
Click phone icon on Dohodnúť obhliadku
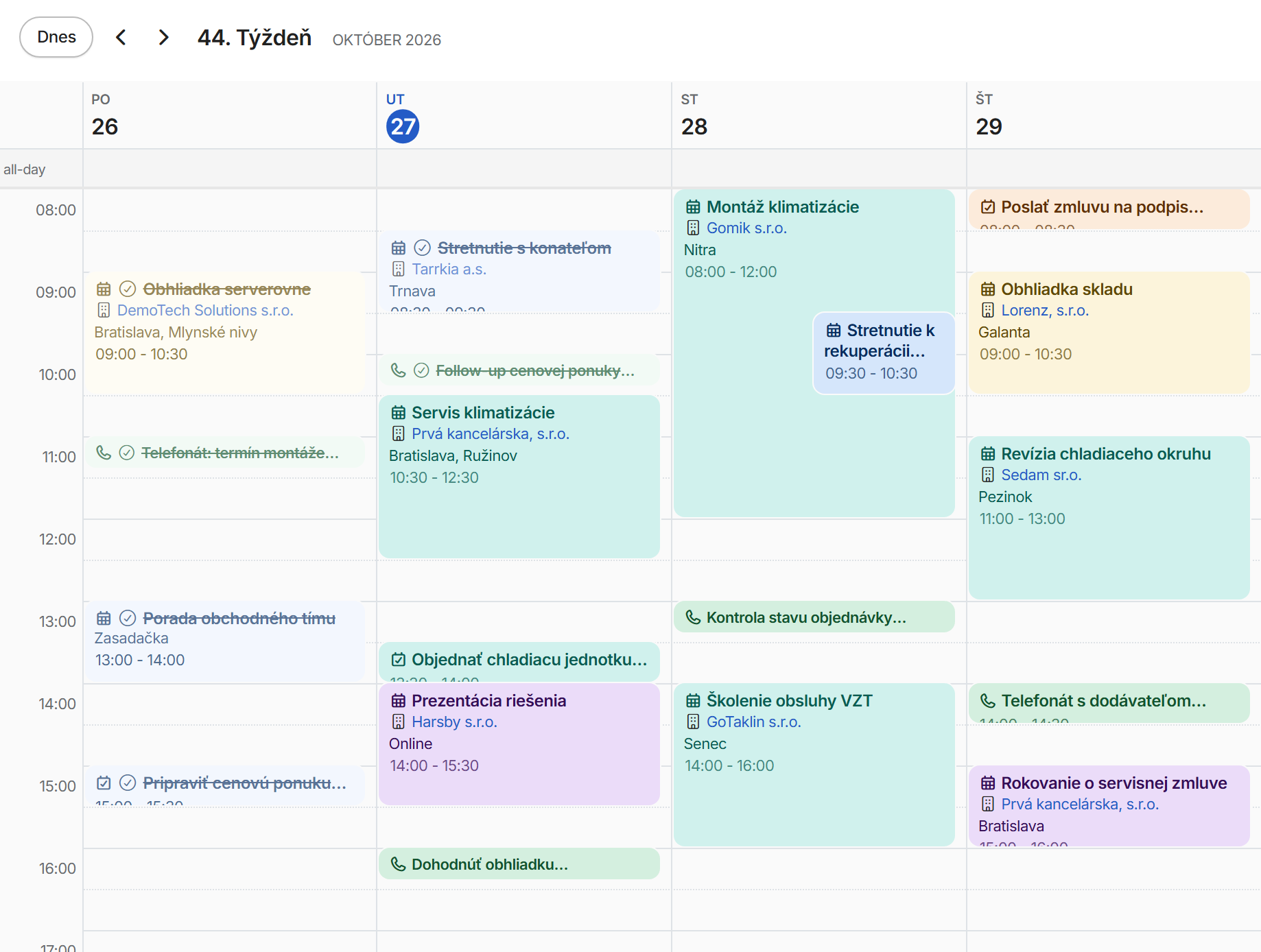click(x=399, y=864)
